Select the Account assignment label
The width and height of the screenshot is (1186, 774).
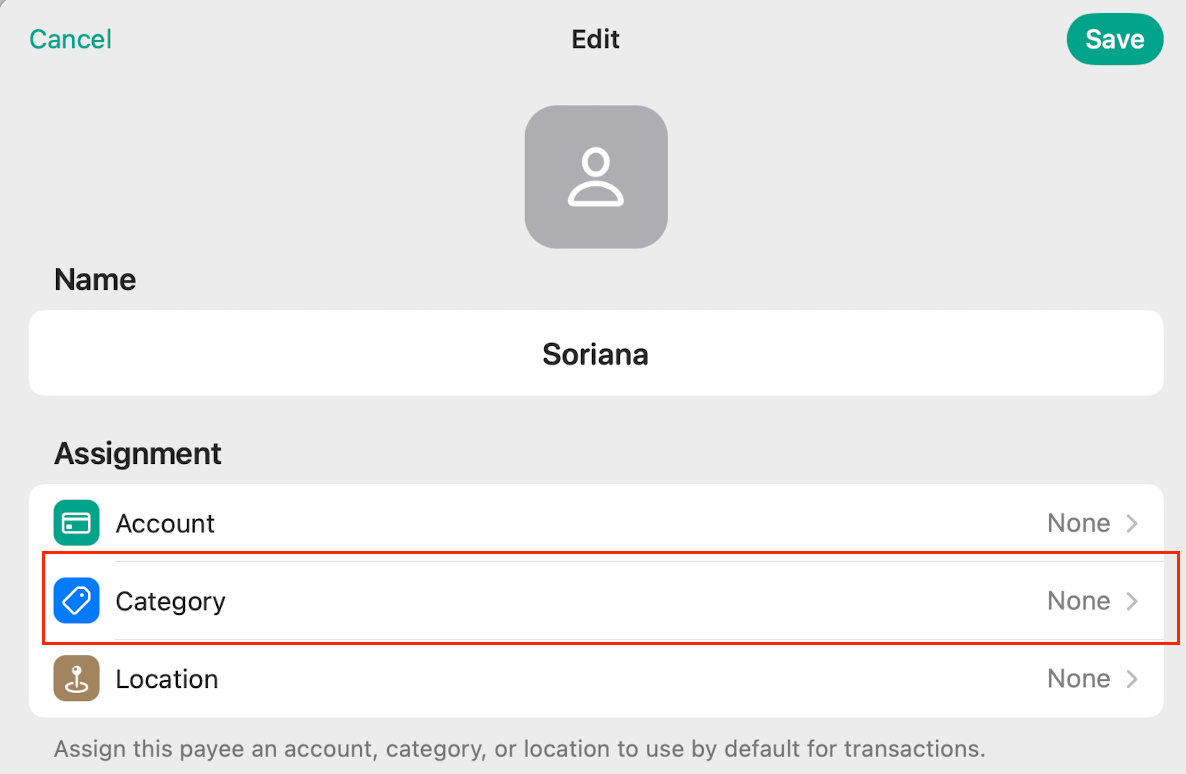(x=165, y=524)
